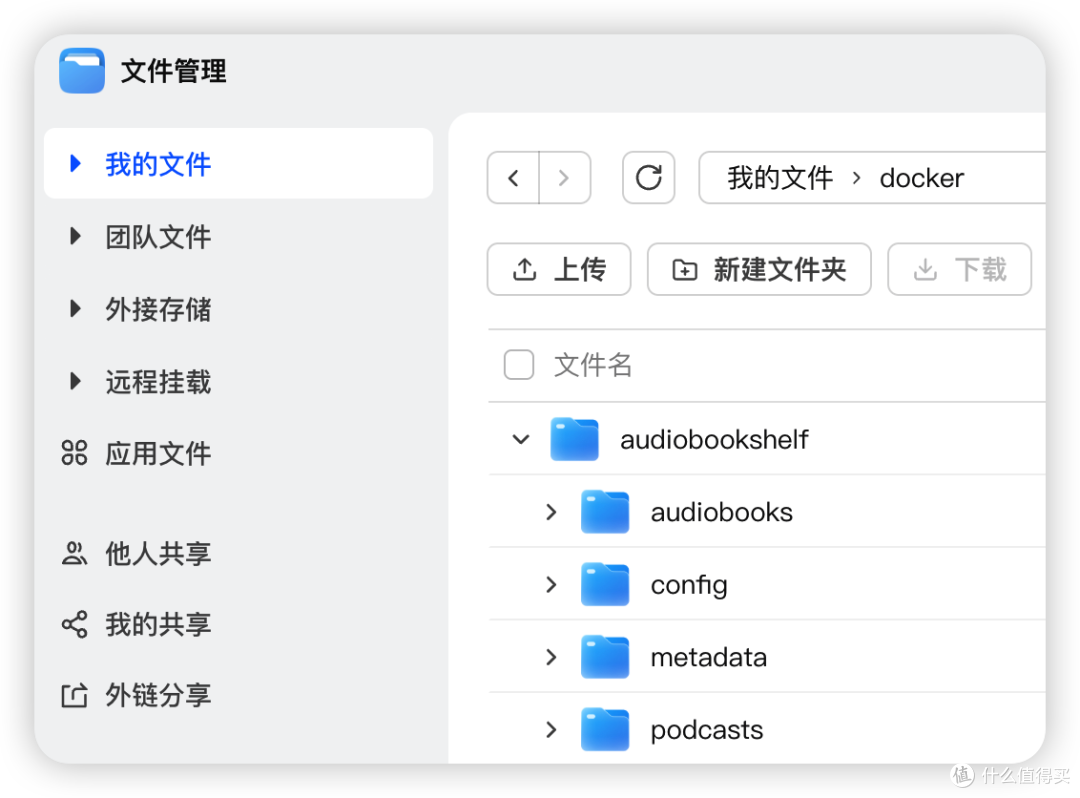
Task: Open the audiobooks folder icon
Action: point(605,513)
